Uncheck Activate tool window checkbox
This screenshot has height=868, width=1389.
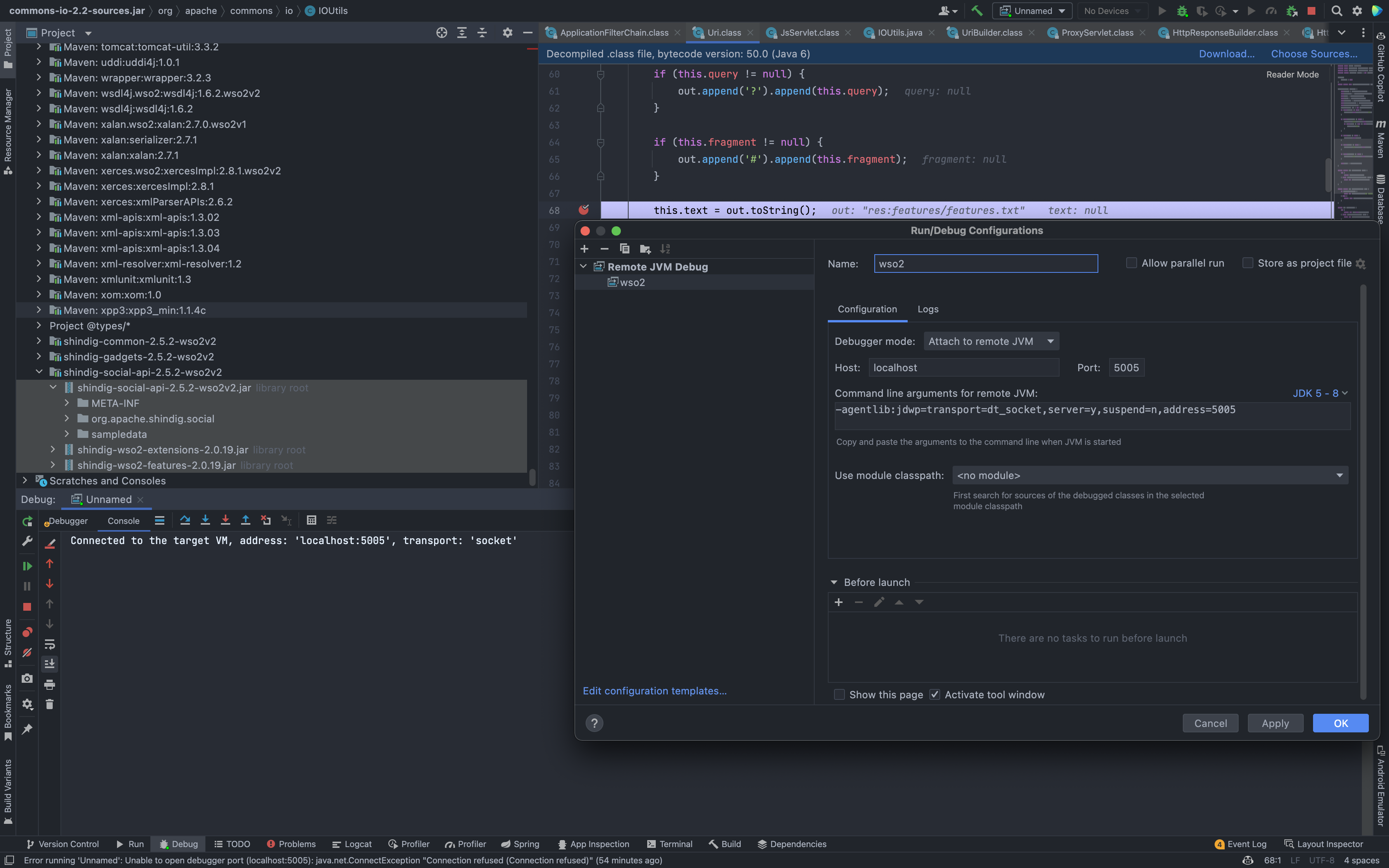click(x=935, y=695)
